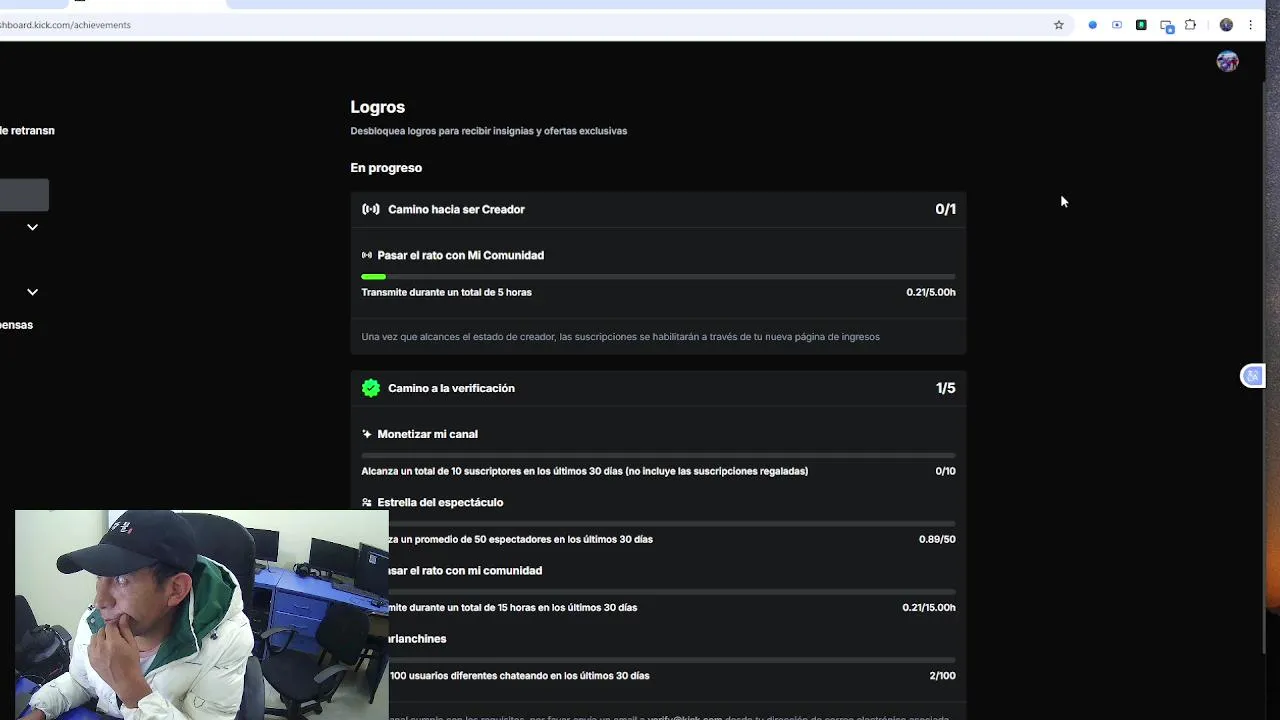The height and width of the screenshot is (720, 1280).
Task: Click the 0.21/5.00h progress value
Action: point(931,292)
